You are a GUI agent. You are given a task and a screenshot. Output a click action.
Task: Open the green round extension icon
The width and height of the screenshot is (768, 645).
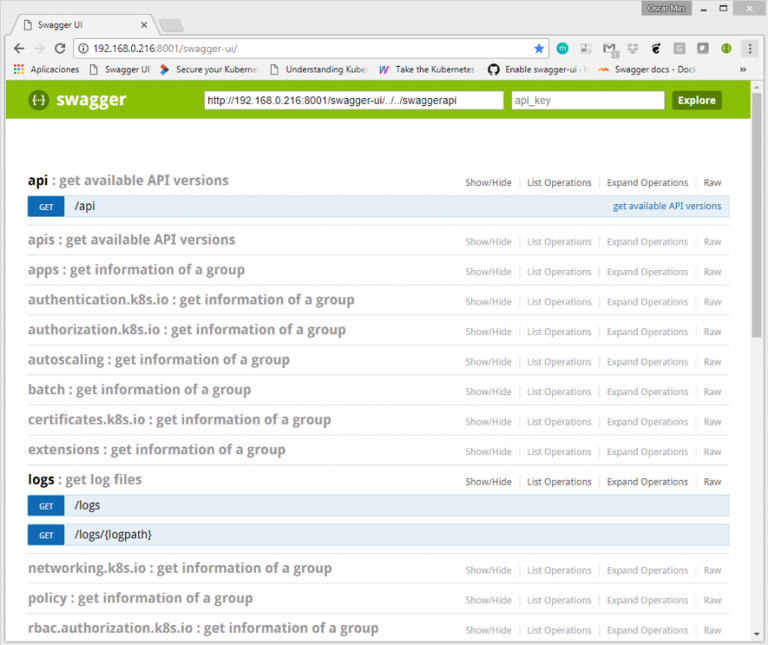(x=726, y=48)
